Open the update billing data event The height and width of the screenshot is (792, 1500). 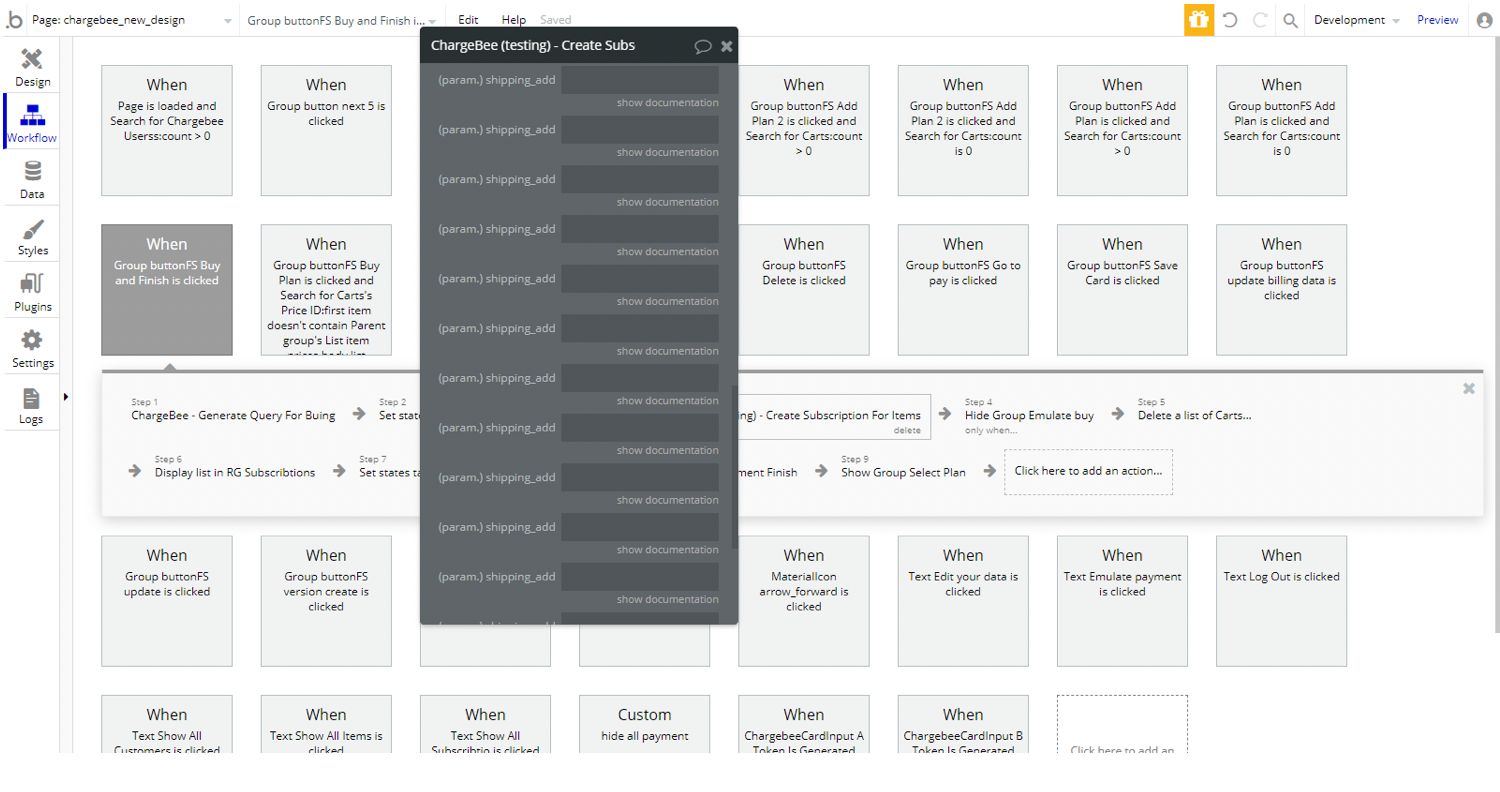click(1281, 289)
